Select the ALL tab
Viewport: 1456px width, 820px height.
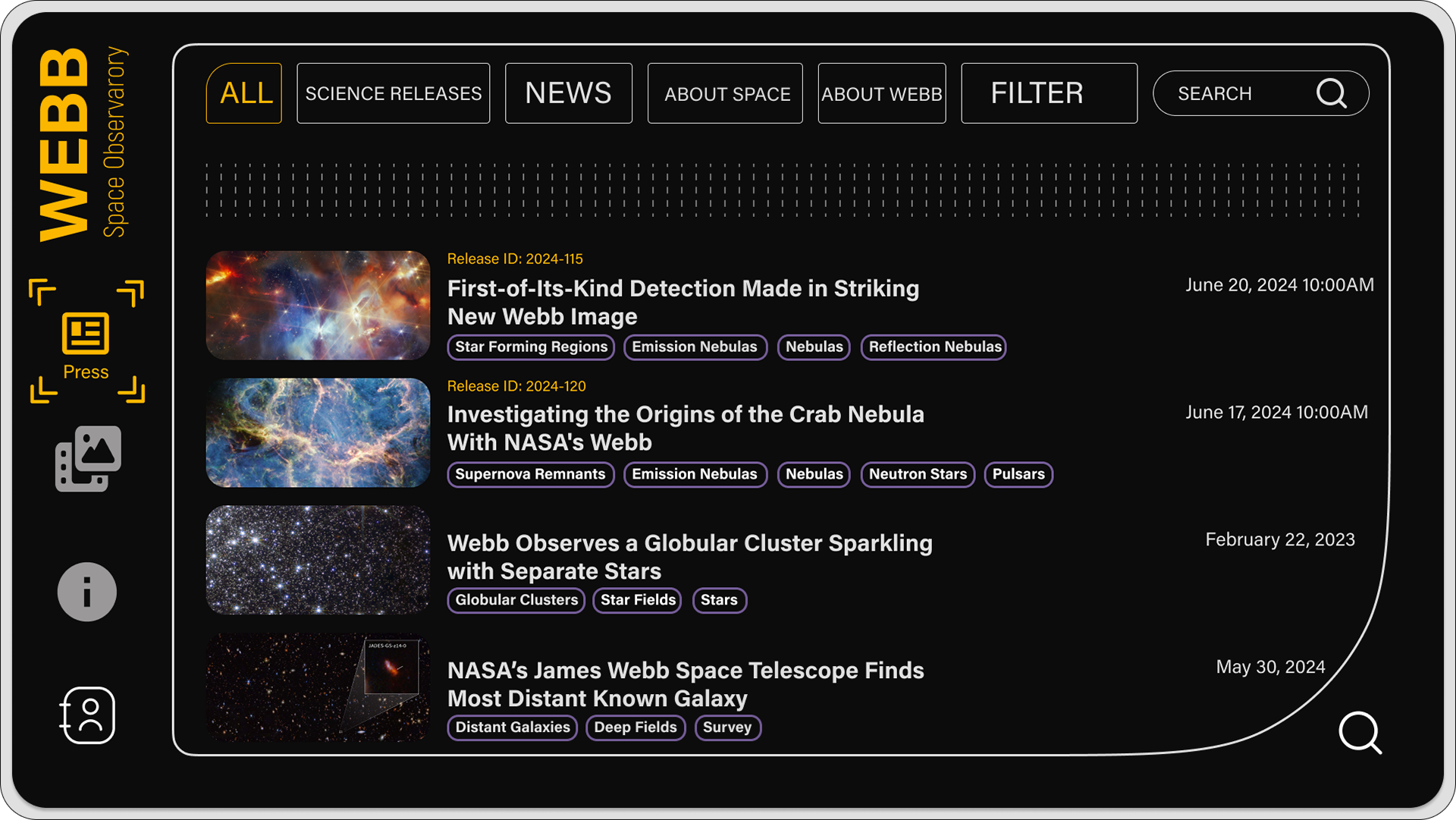pos(244,93)
